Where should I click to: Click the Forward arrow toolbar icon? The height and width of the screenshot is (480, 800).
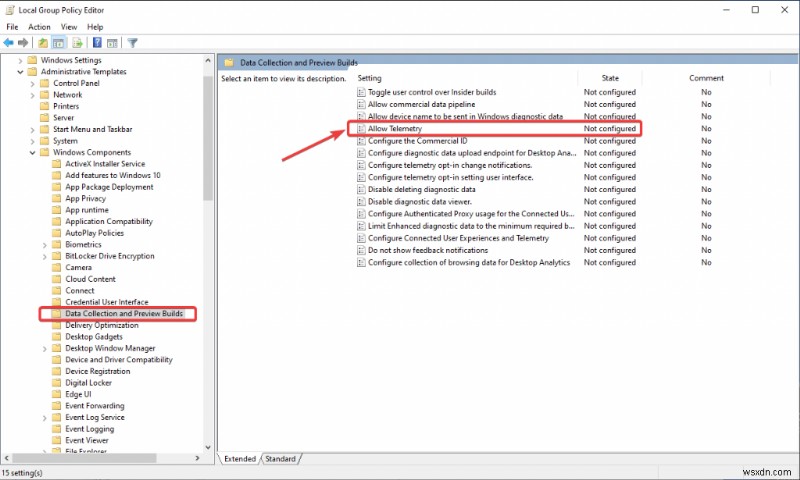click(22, 43)
